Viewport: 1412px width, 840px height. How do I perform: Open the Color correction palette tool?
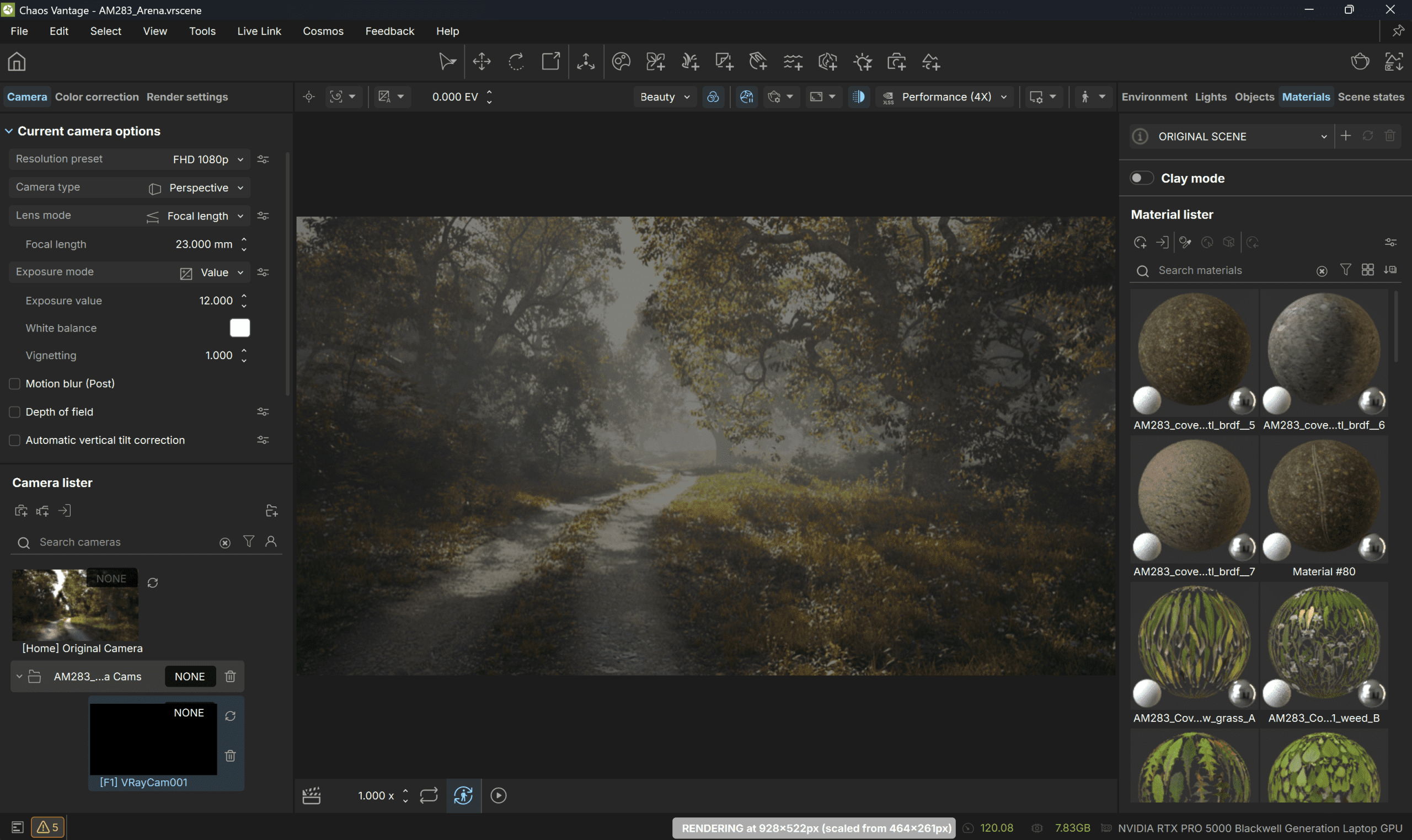621,61
